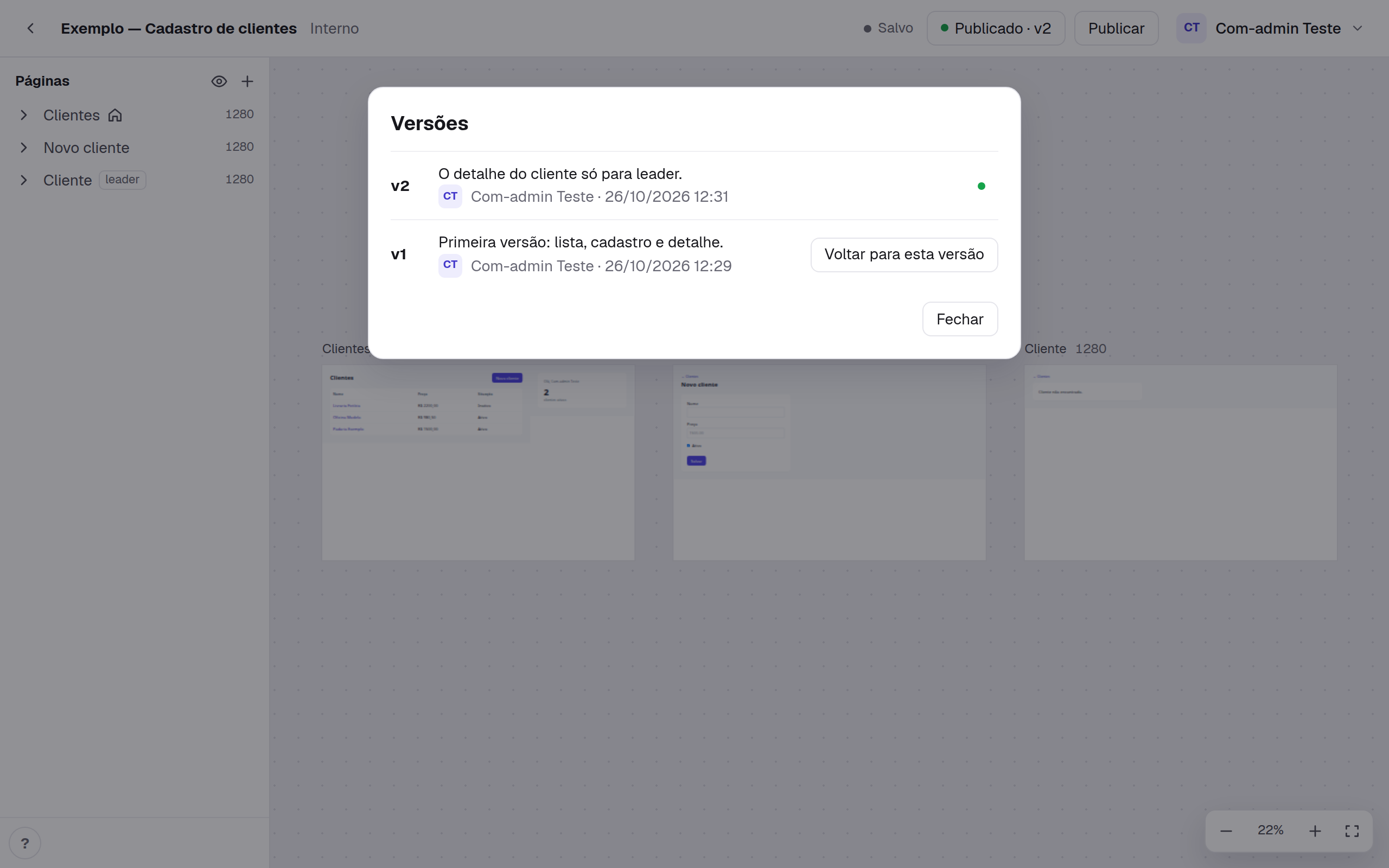Zoom out with the minus icon

[1226, 831]
